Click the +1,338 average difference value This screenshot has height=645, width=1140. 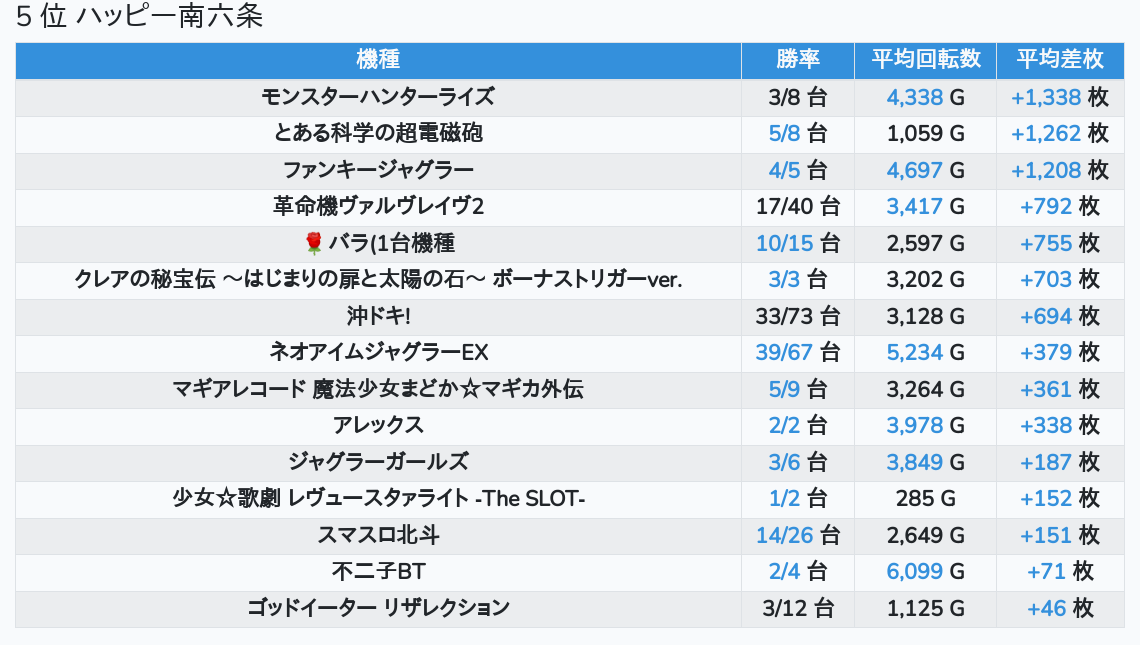click(x=1046, y=97)
